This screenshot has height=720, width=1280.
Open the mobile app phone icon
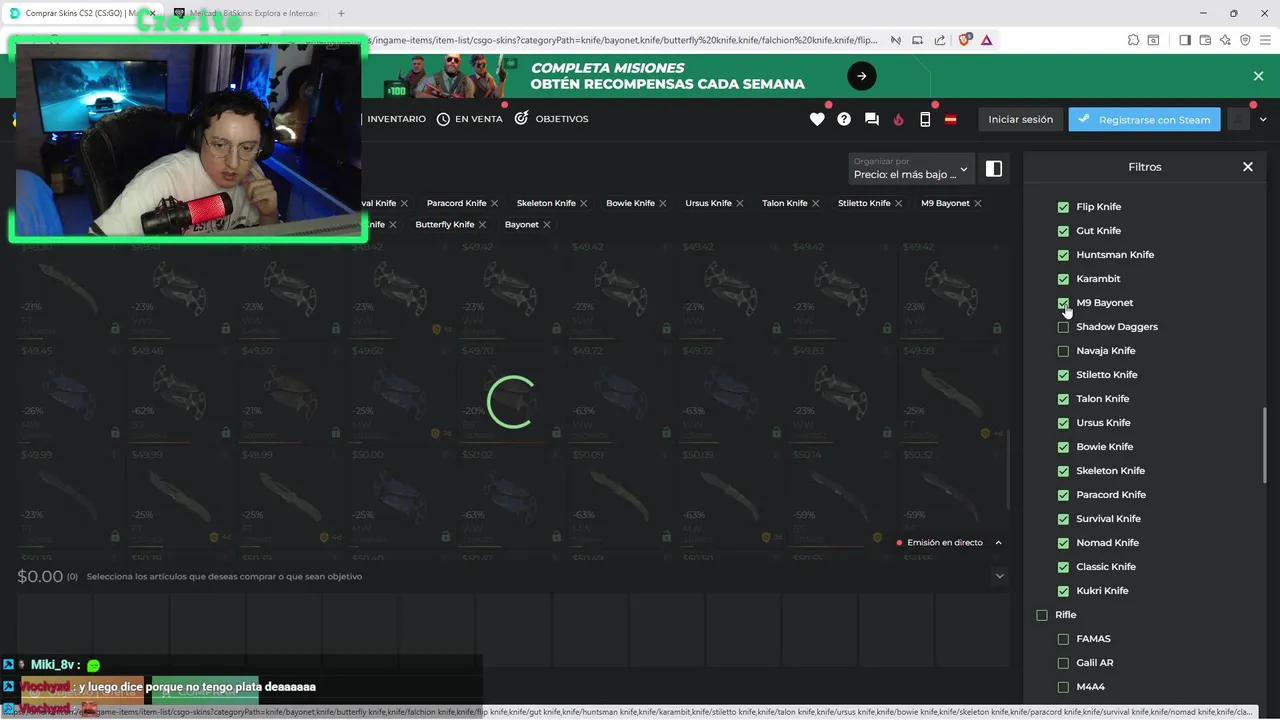925,119
